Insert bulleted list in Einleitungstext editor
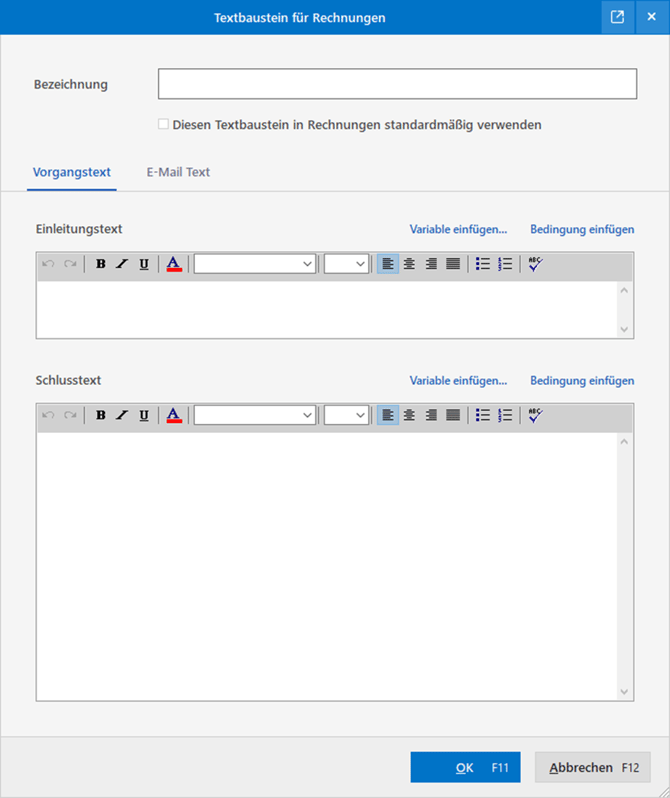The width and height of the screenshot is (670, 798). [x=483, y=264]
